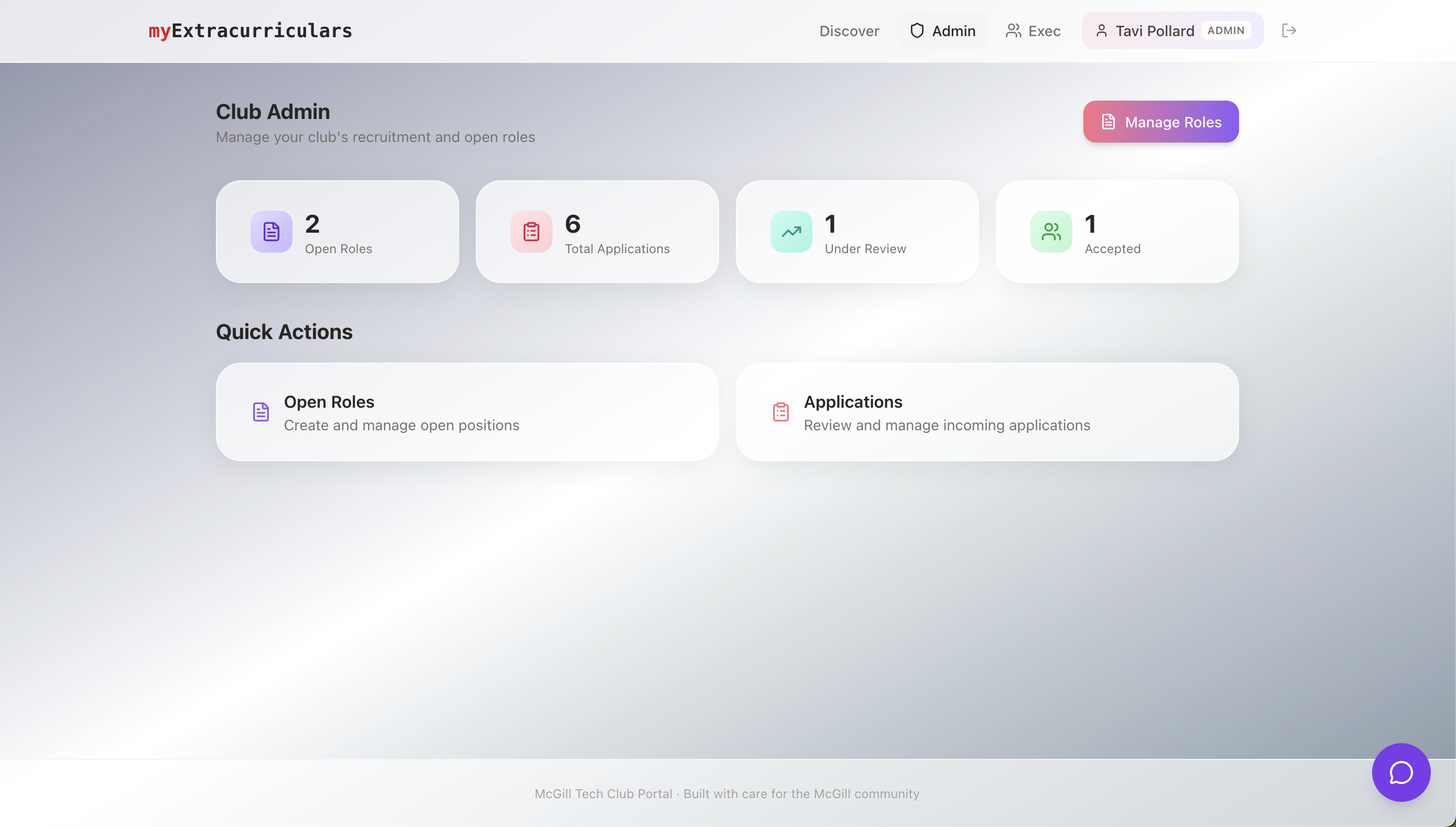Click the Applications quick action clipboard icon
Image resolution: width=1456 pixels, height=827 pixels.
[x=781, y=412]
